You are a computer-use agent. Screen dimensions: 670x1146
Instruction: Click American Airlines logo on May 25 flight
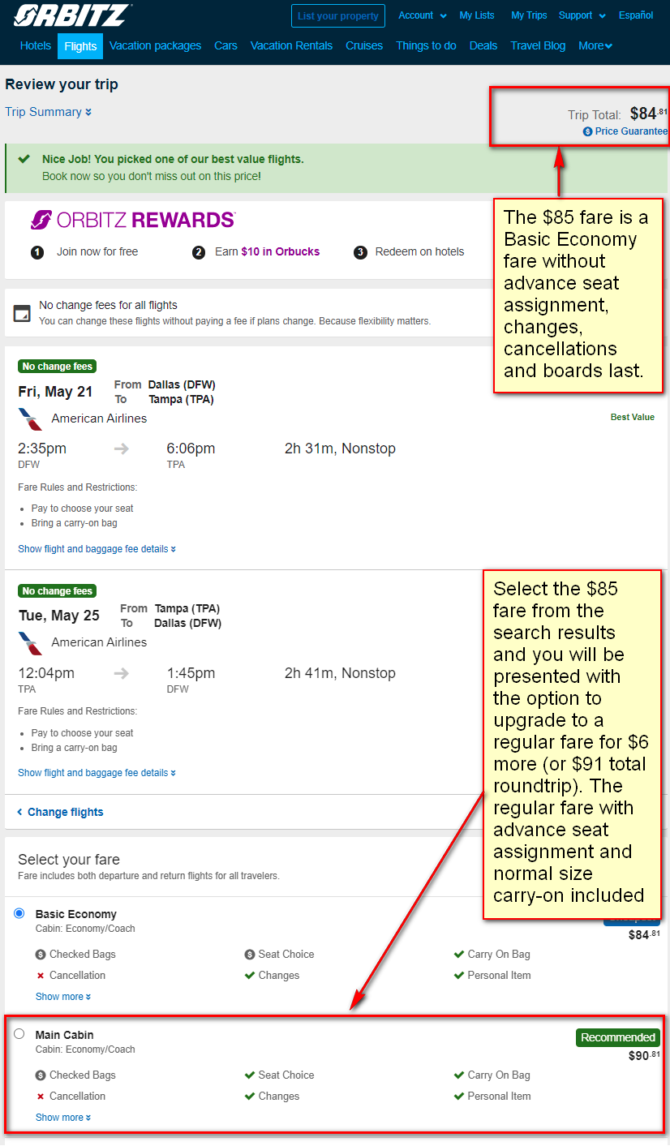(30, 643)
